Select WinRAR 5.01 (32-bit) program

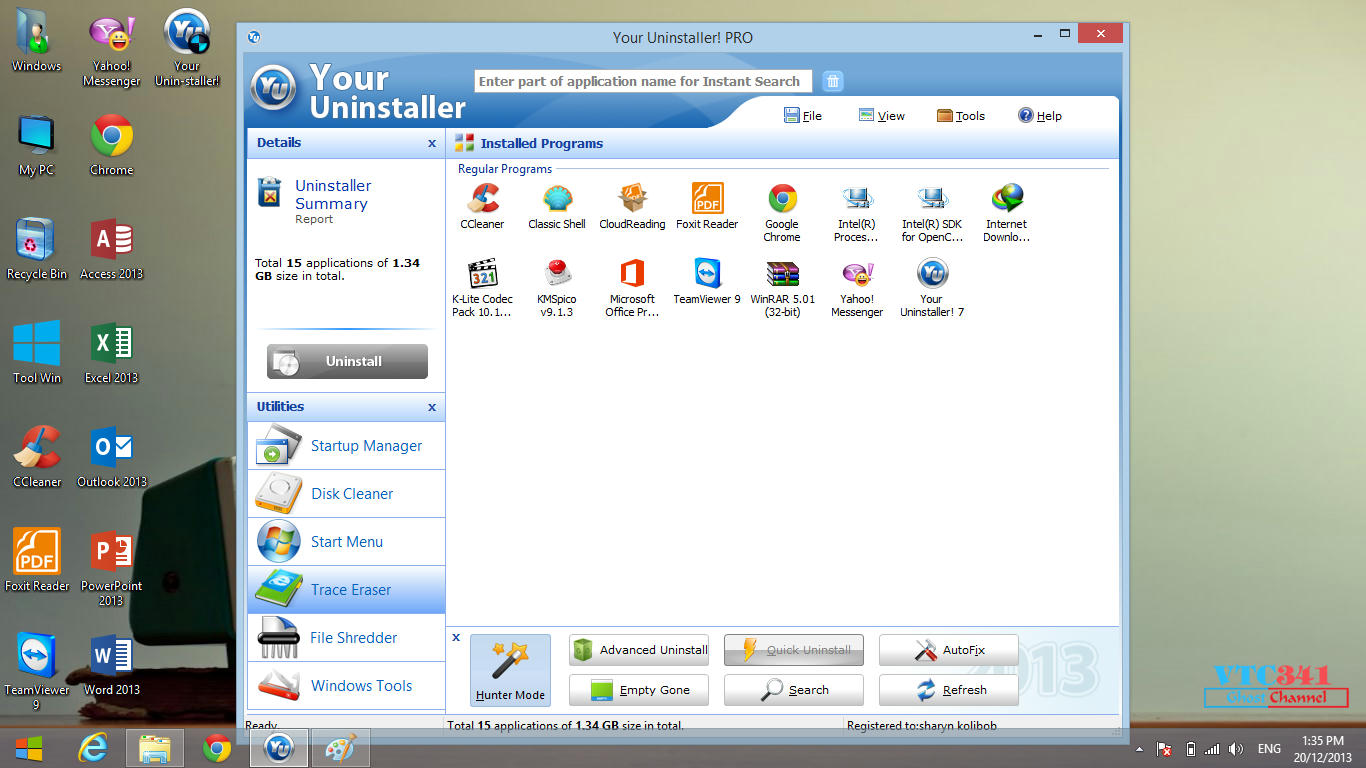pyautogui.click(x=782, y=287)
